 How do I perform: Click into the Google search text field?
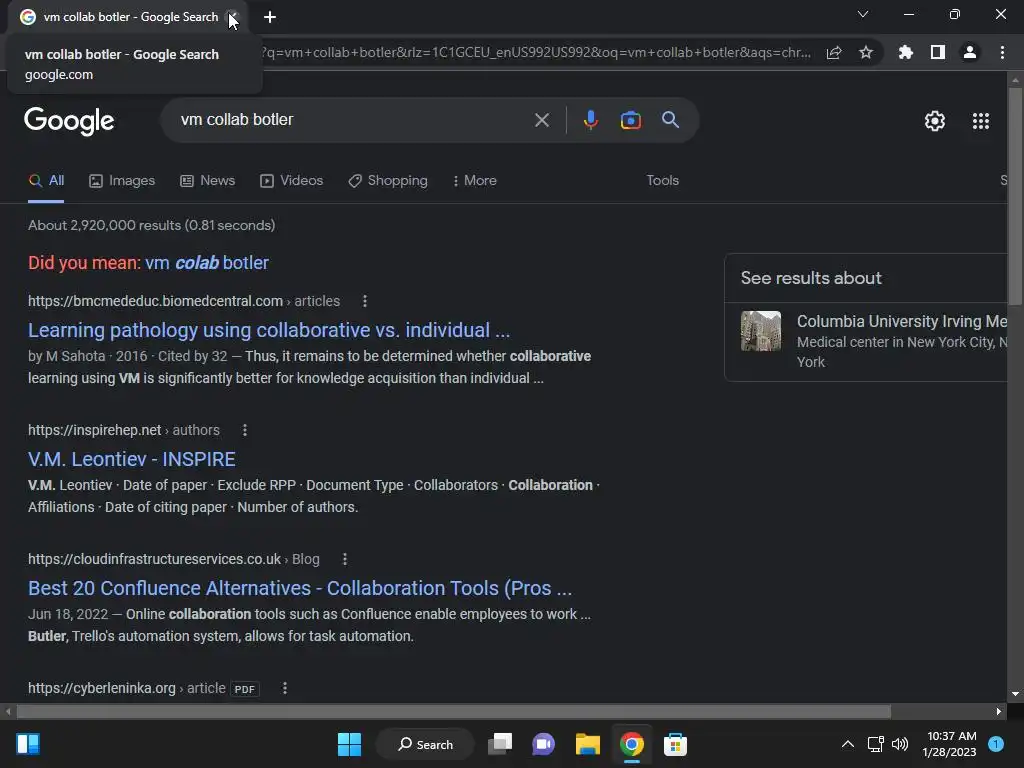pyautogui.click(x=353, y=120)
